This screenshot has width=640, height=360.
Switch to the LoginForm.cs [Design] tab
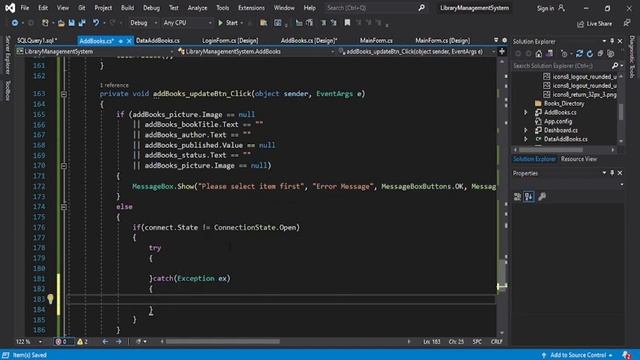coord(230,40)
